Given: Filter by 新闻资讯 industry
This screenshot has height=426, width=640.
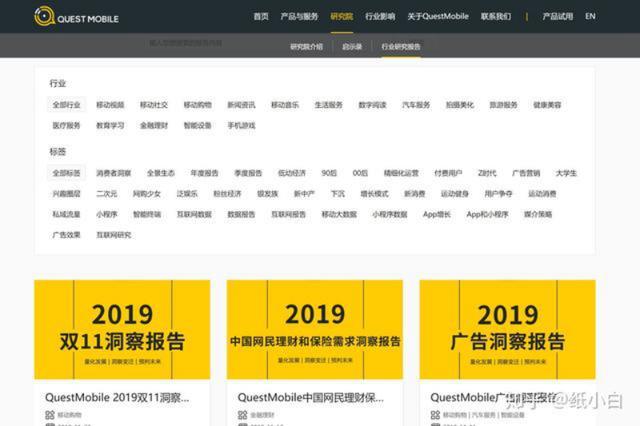Looking at the screenshot, I should [241, 105].
